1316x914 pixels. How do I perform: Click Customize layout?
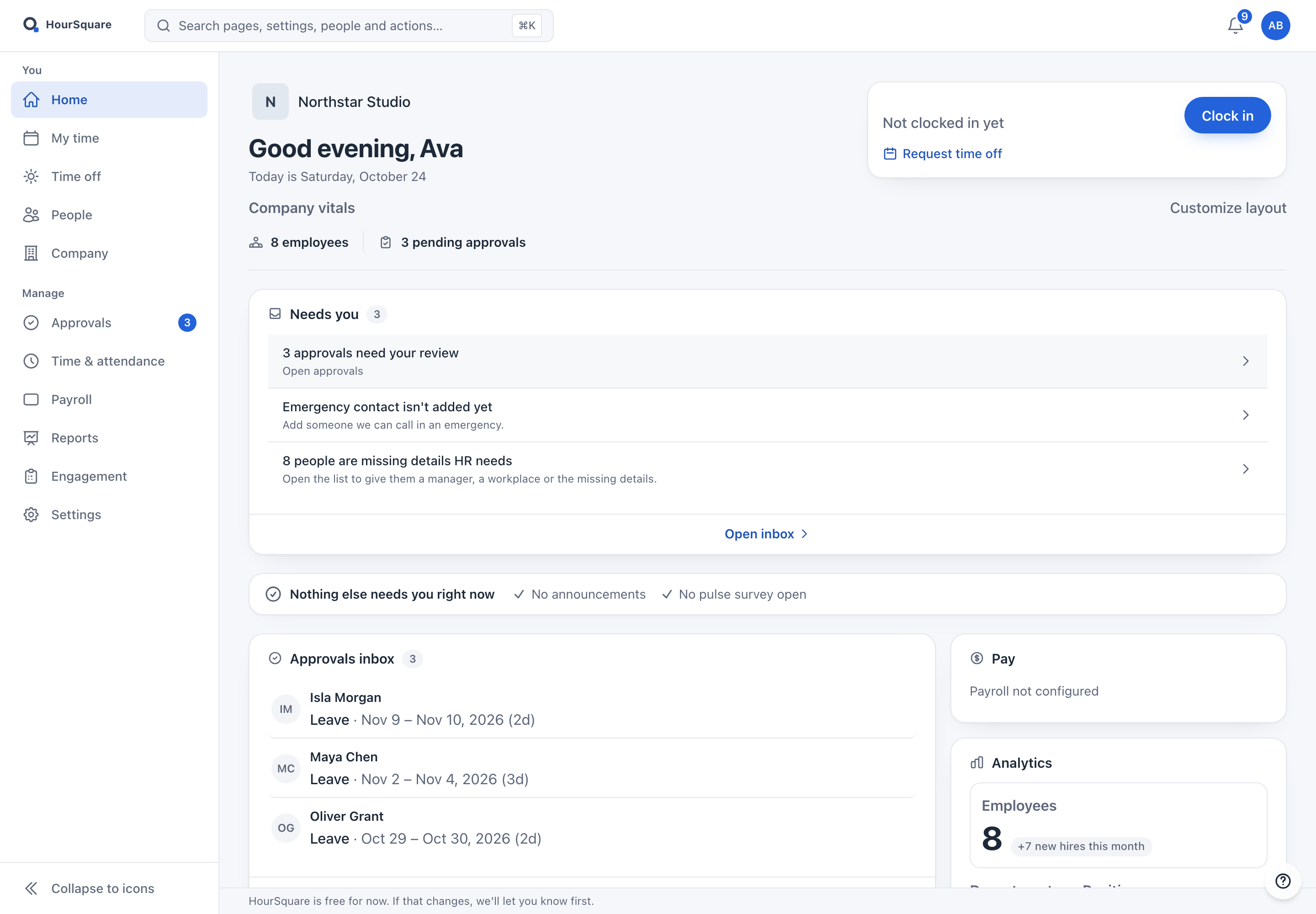pyautogui.click(x=1228, y=208)
